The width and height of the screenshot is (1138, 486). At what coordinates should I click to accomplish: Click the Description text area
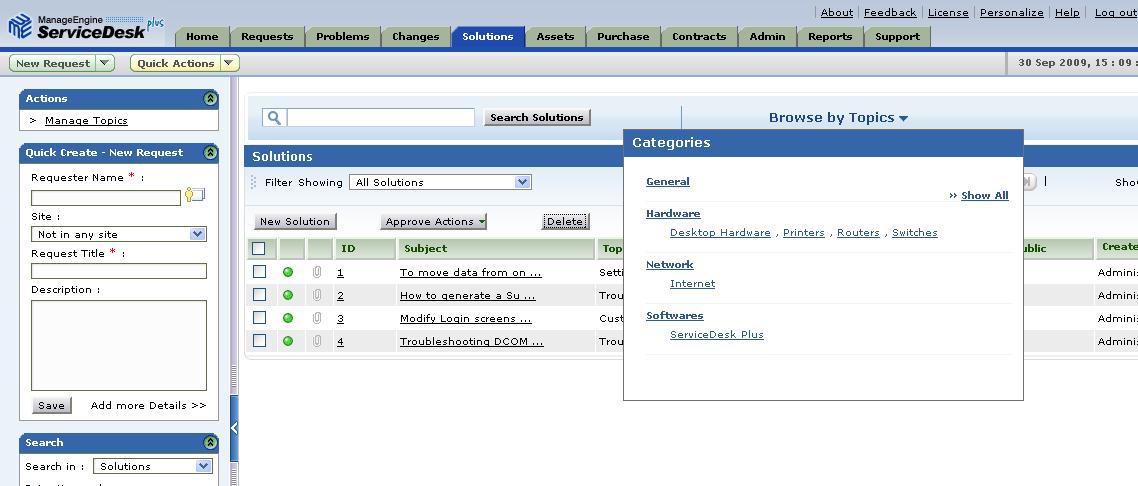coord(118,345)
